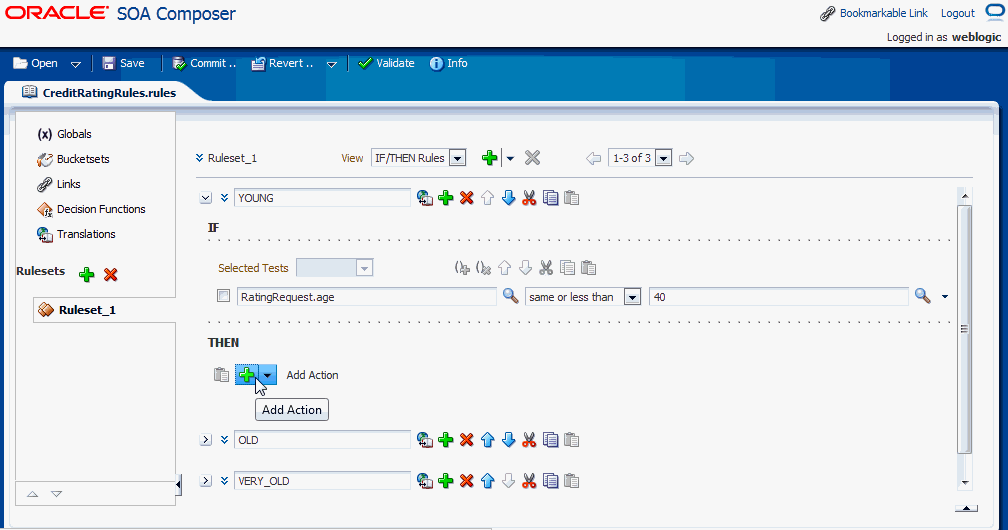Image resolution: width=1008 pixels, height=530 pixels.
Task: Add a new rule using green plus beside View
Action: (x=489, y=158)
